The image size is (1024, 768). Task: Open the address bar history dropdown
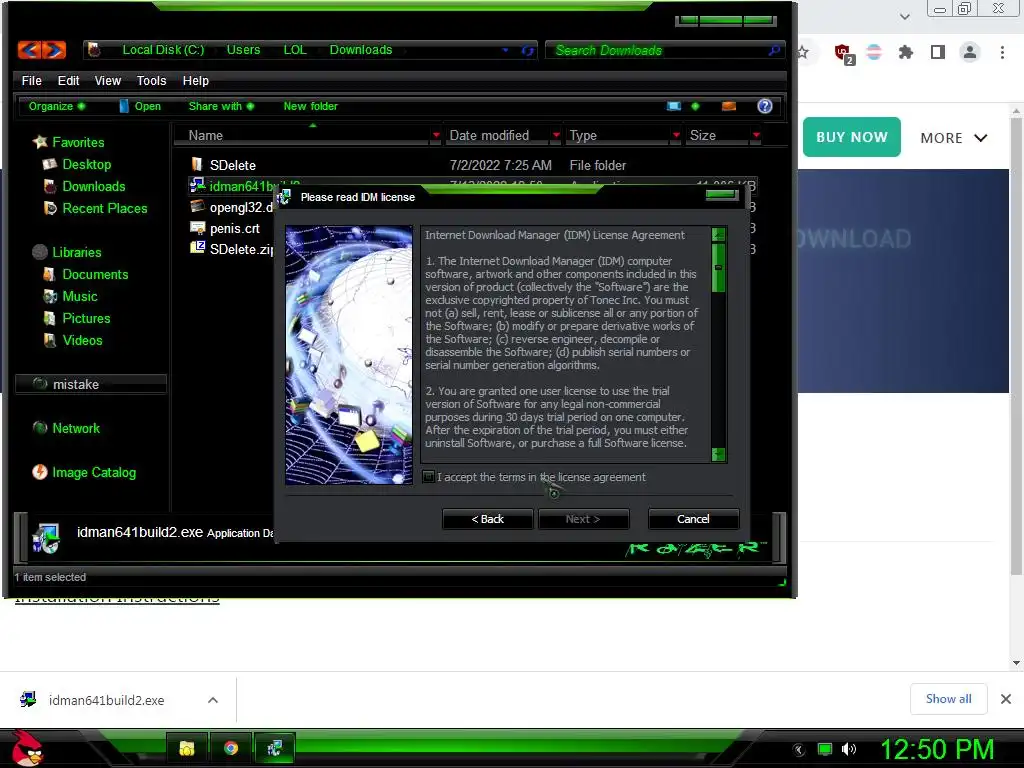[x=505, y=50]
